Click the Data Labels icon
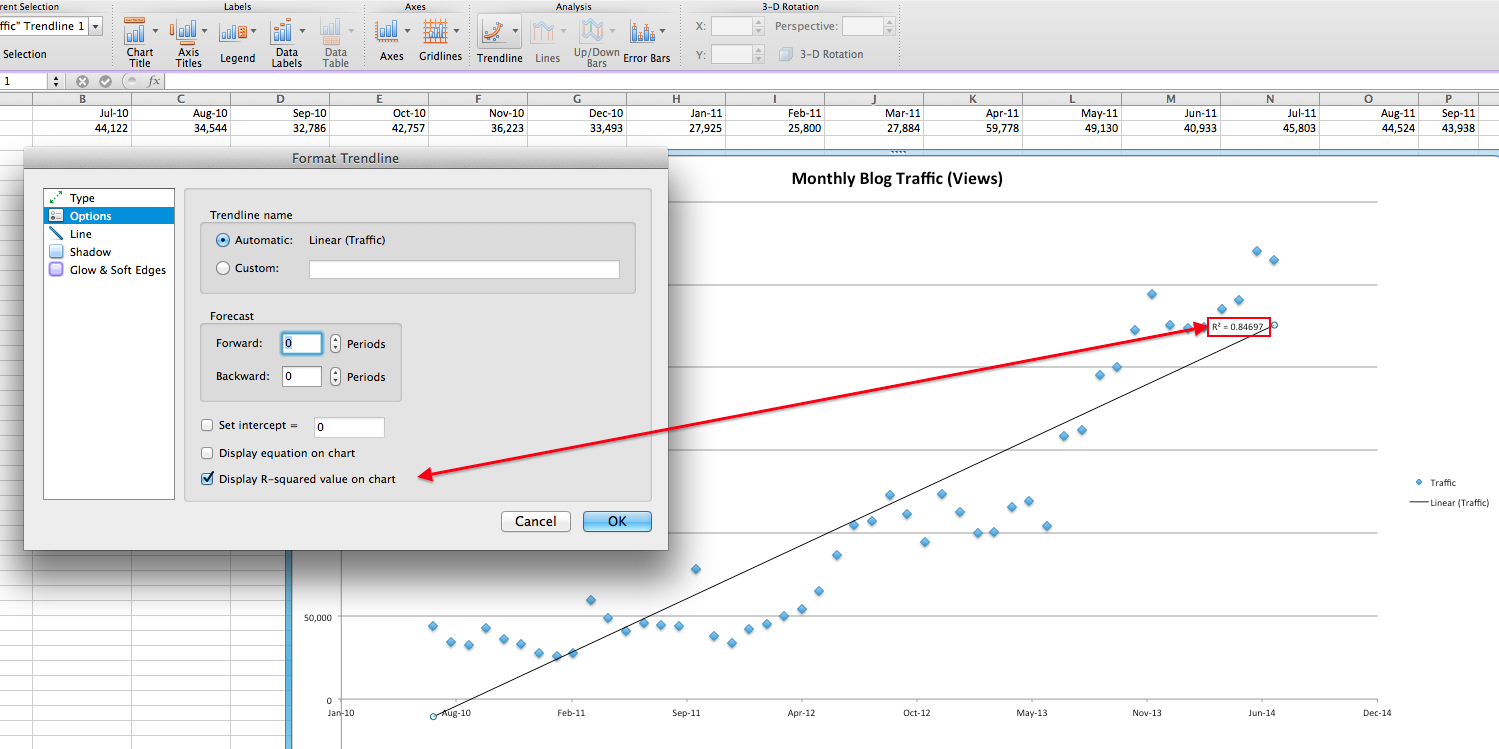 (x=283, y=32)
